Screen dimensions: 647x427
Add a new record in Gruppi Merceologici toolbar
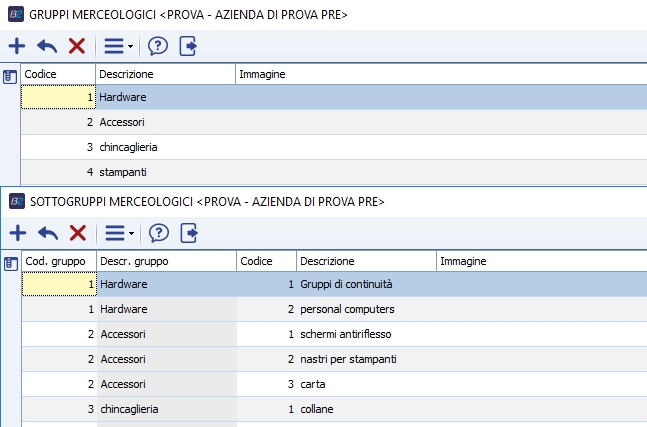(x=17, y=45)
